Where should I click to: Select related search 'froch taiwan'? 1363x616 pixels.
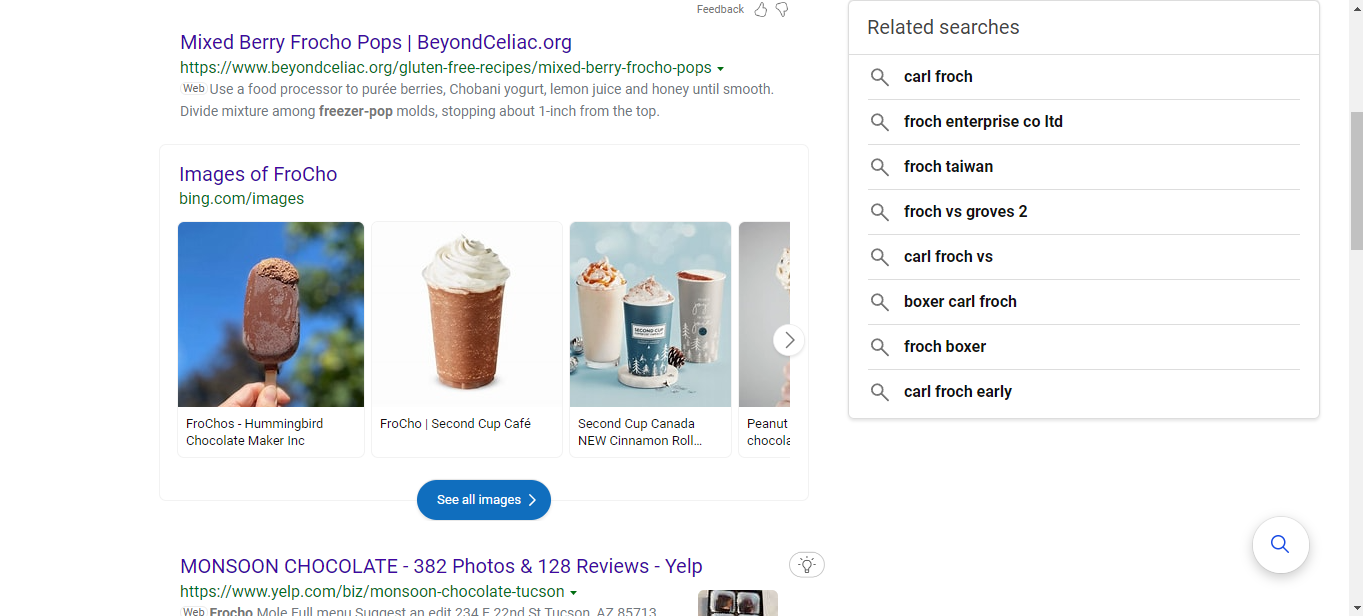pos(948,167)
